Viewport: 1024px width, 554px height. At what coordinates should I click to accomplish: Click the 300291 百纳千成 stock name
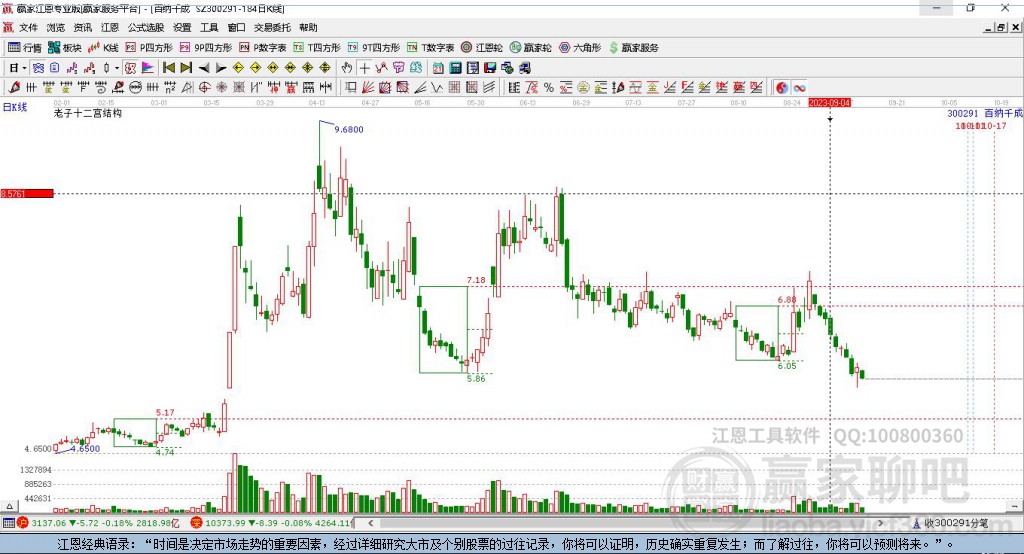tap(985, 113)
